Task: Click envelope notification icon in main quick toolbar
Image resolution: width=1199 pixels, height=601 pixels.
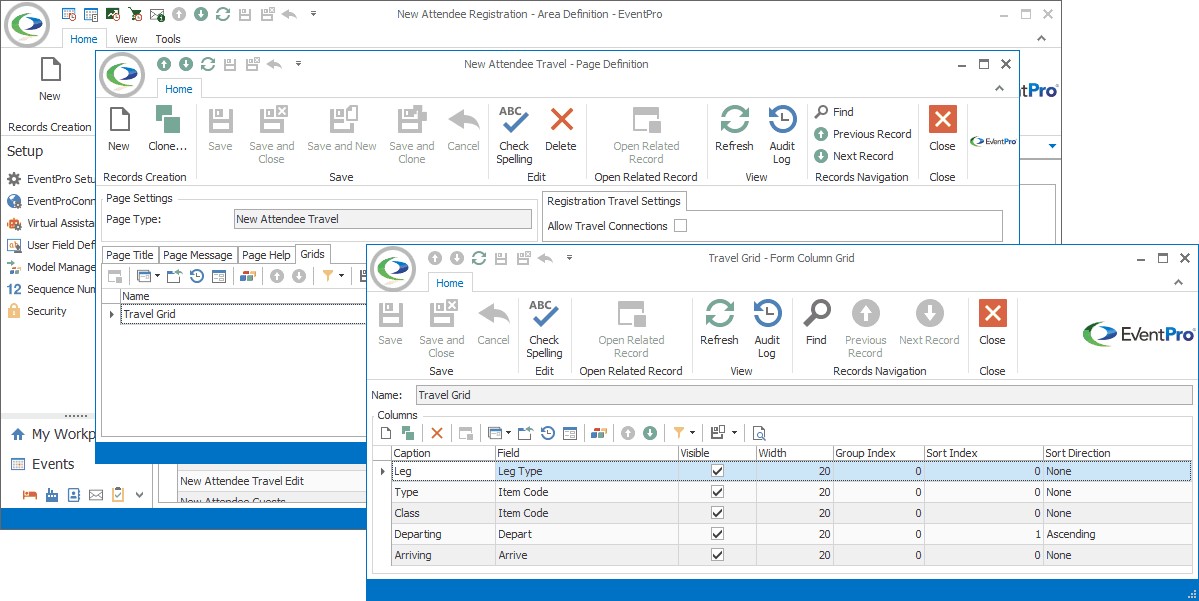Action: click(x=157, y=14)
